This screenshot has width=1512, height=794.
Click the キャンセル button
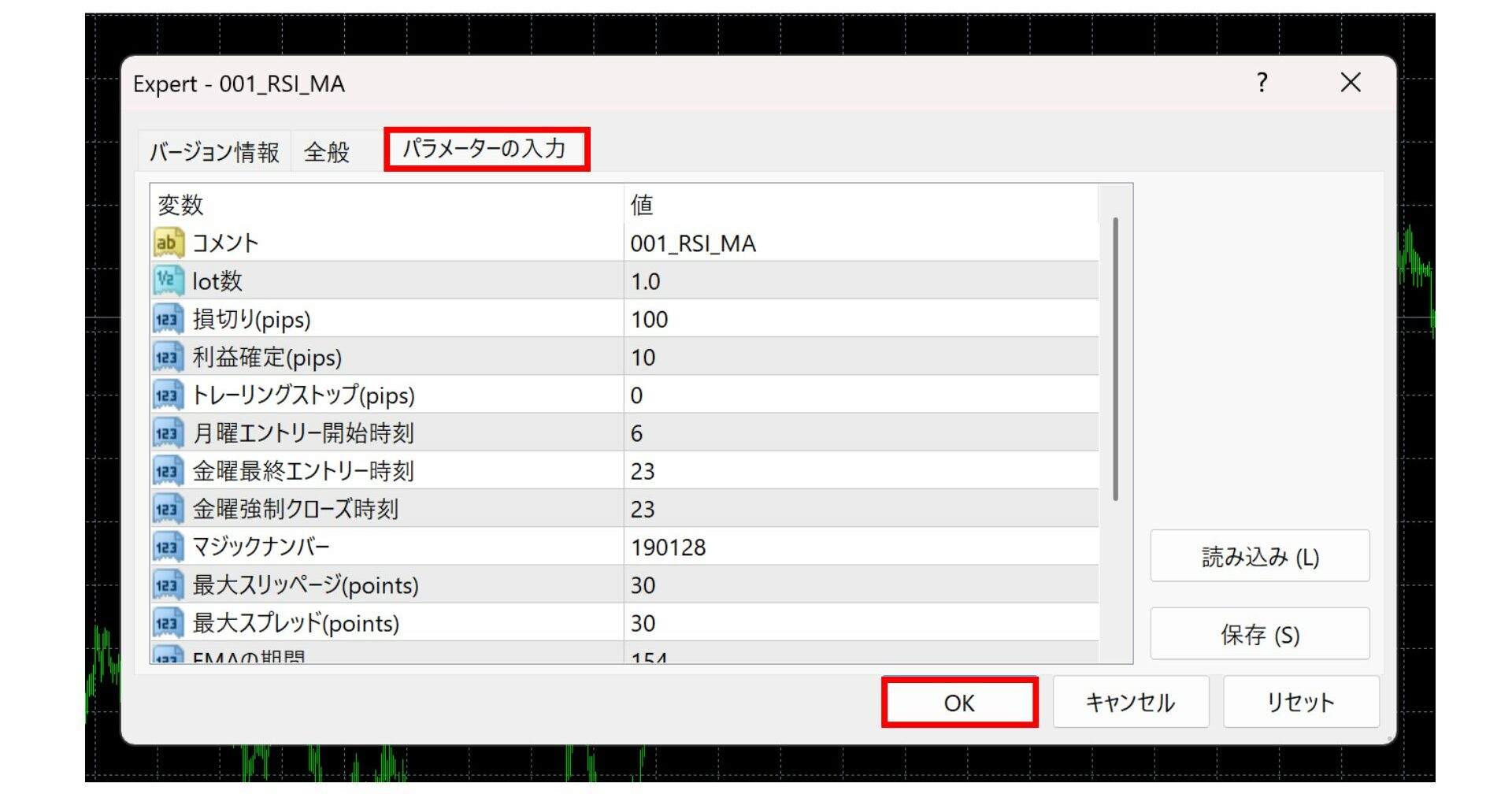click(x=1130, y=702)
